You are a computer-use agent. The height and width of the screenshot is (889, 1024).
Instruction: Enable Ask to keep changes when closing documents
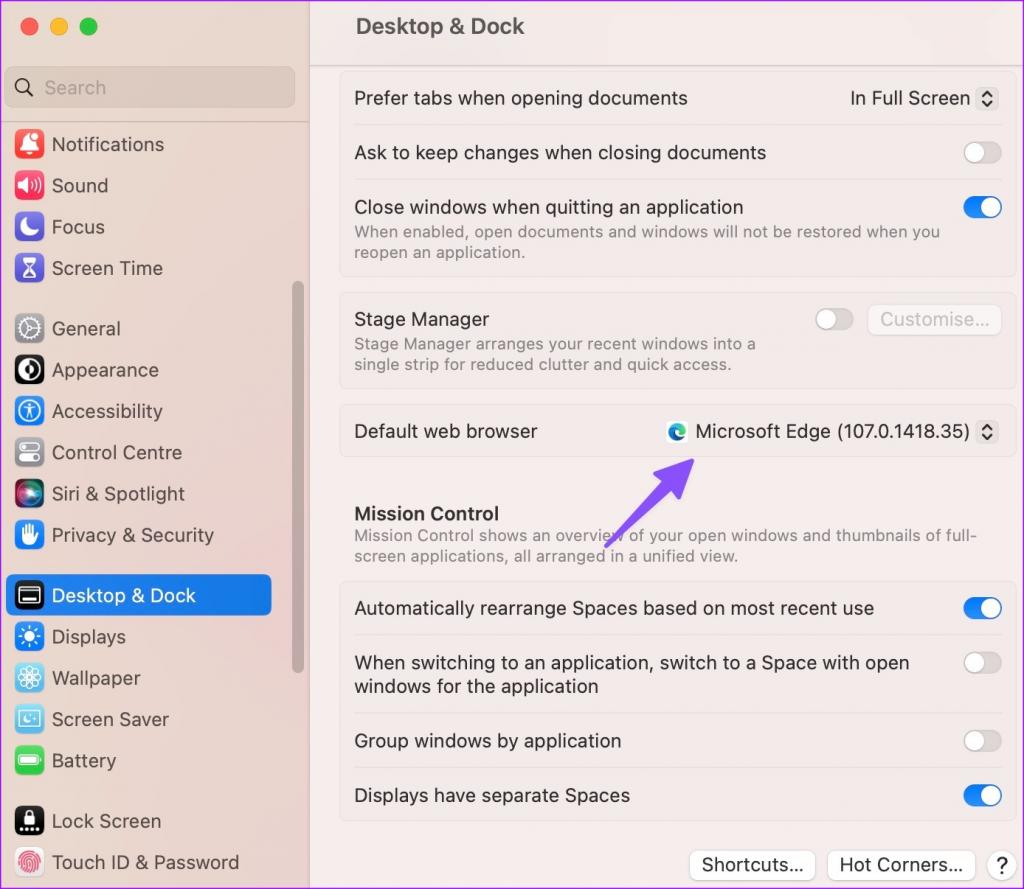(982, 153)
